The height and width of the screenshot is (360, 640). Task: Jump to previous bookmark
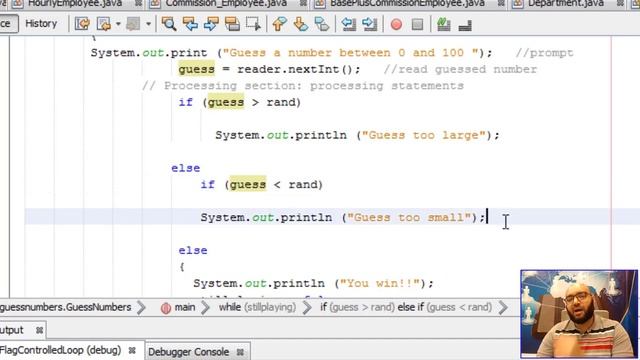279,24
